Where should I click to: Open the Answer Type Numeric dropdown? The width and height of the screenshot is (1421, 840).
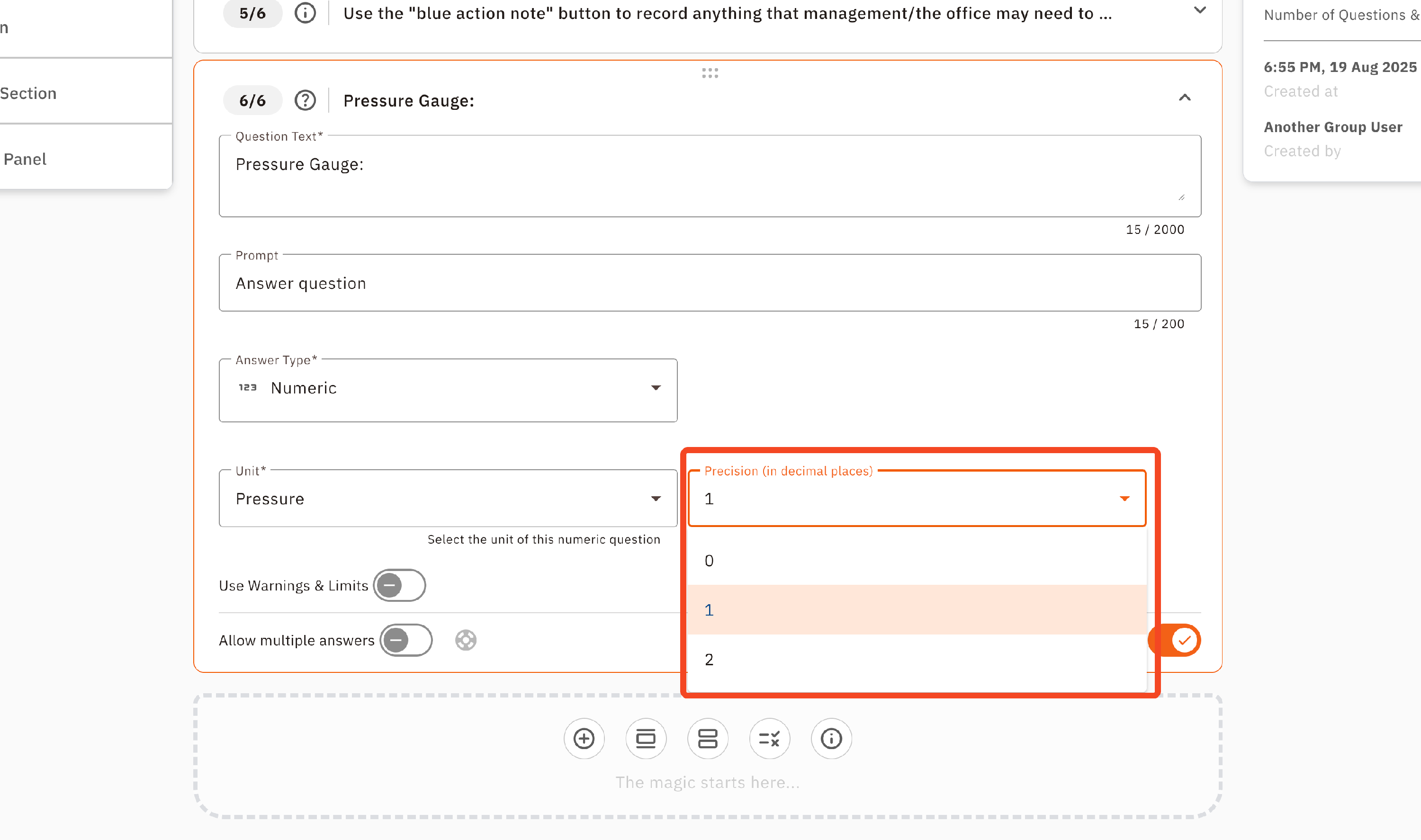(447, 388)
